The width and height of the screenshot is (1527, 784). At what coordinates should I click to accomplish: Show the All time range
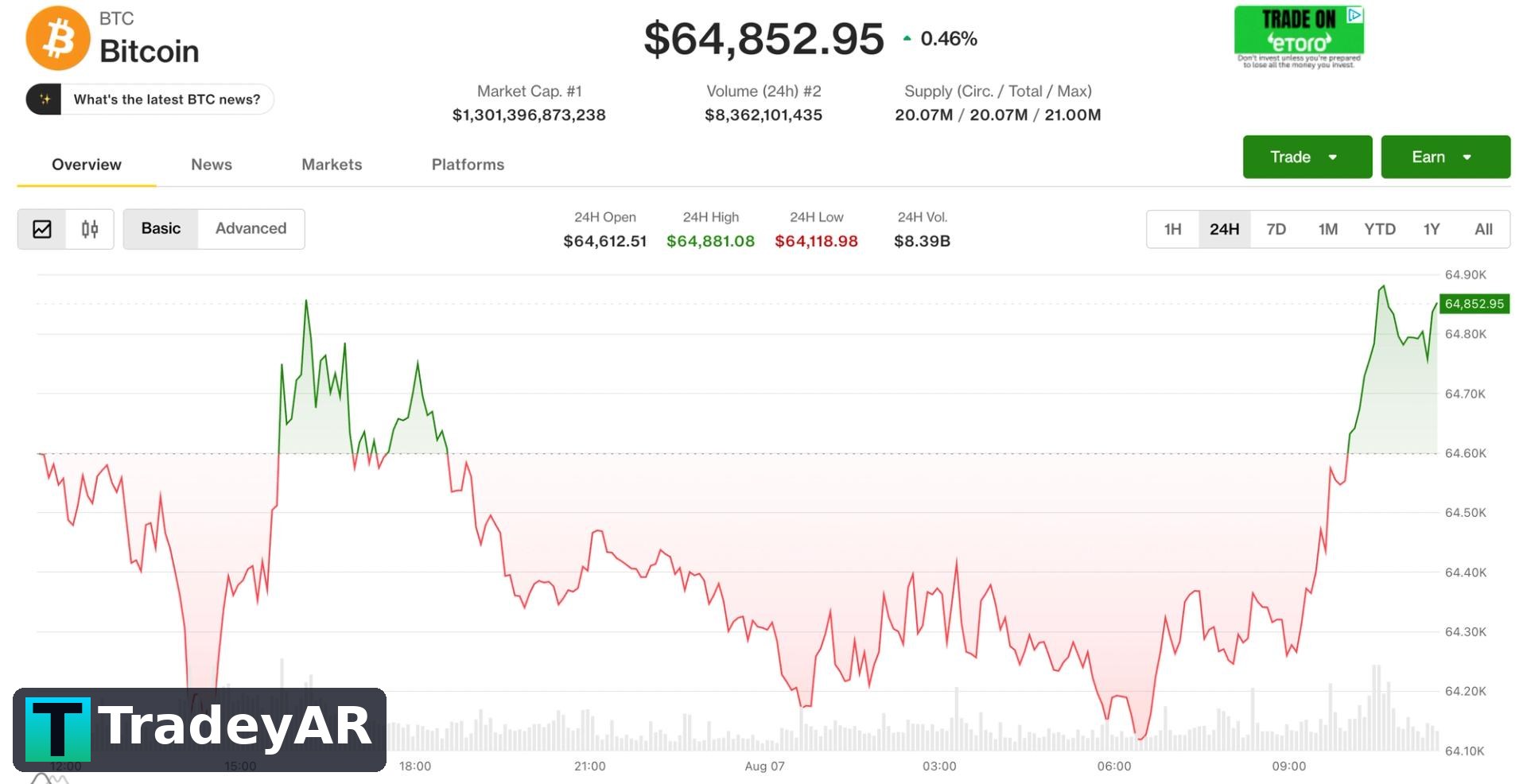click(1483, 230)
